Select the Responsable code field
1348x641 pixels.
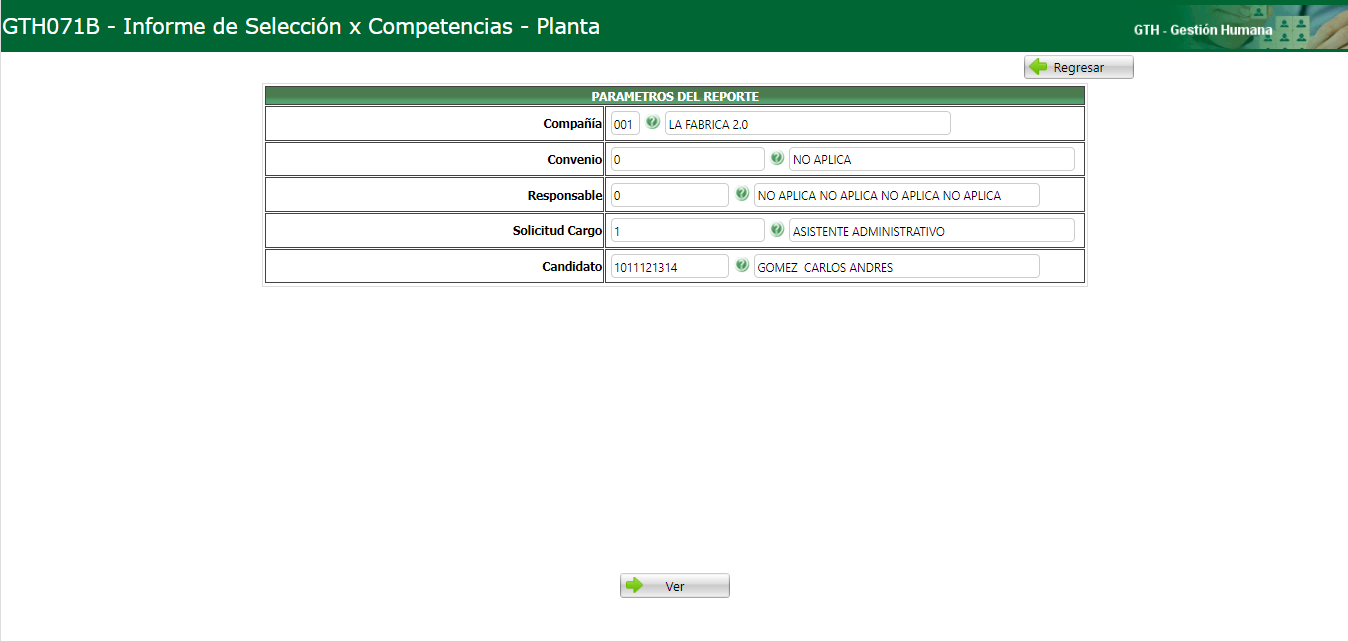coord(668,194)
